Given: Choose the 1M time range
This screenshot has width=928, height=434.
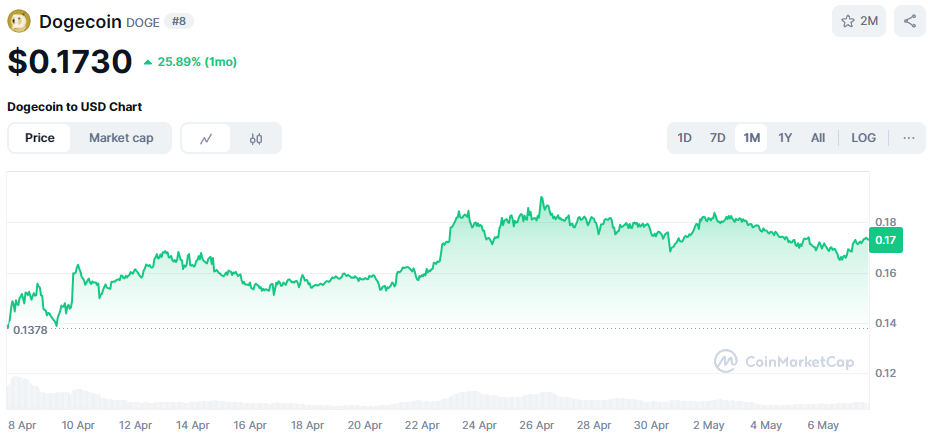Looking at the screenshot, I should tap(751, 138).
